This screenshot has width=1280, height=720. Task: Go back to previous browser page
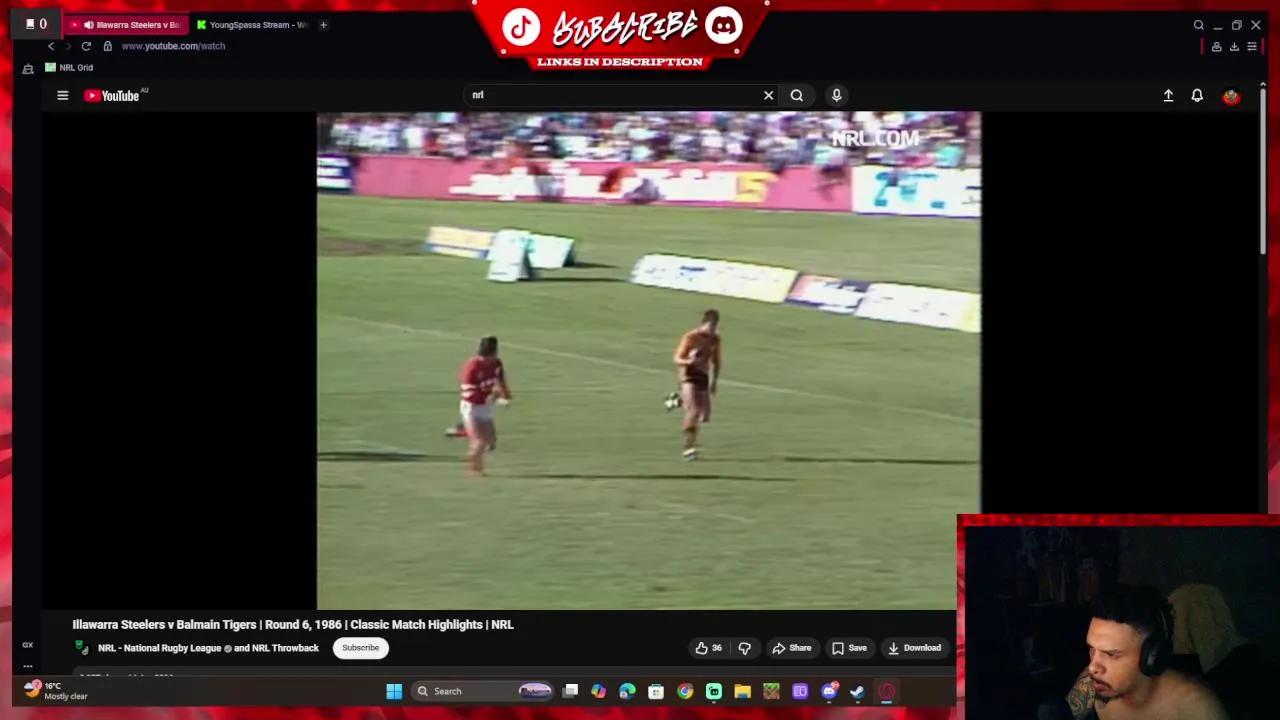tap(51, 46)
